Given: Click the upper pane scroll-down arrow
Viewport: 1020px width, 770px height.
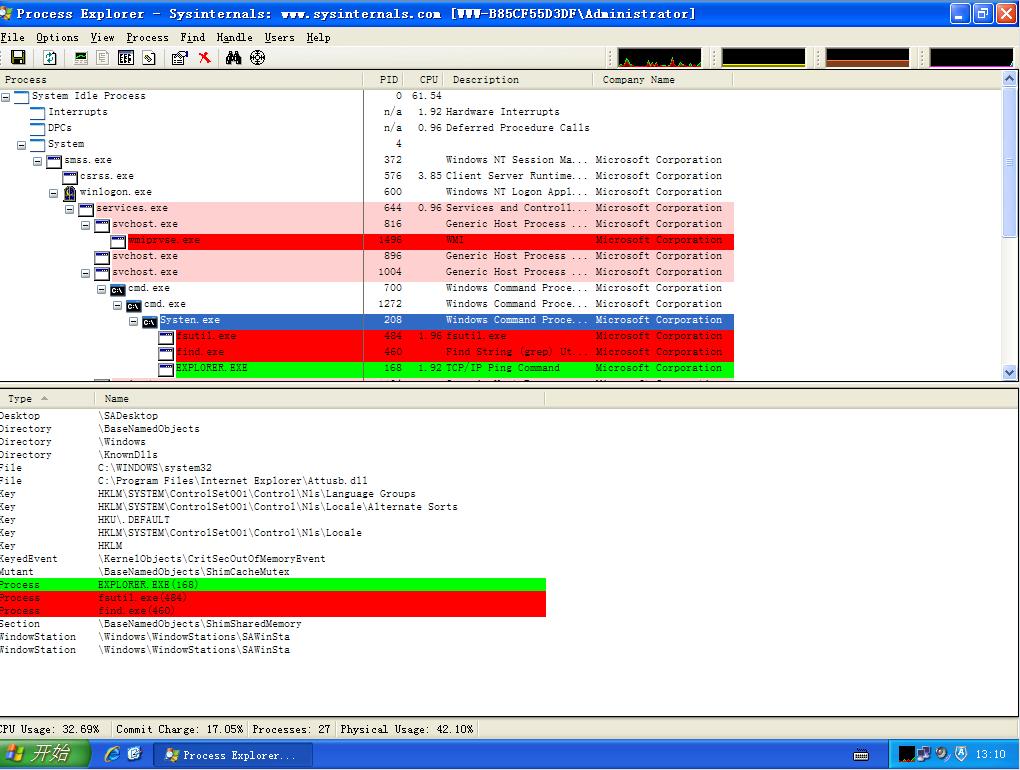Looking at the screenshot, I should tap(1009, 373).
